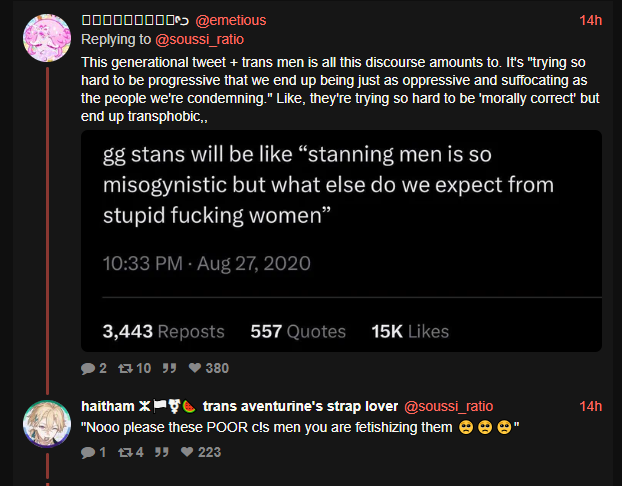This screenshot has width=622, height=486.
Task: Open @emetious profile handle link
Action: pyautogui.click(x=230, y=20)
